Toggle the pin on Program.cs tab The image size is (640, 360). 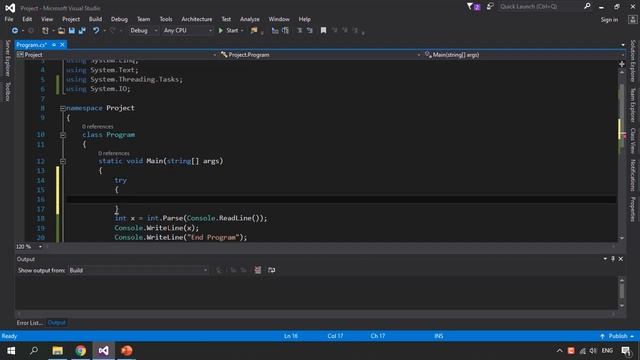54,45
